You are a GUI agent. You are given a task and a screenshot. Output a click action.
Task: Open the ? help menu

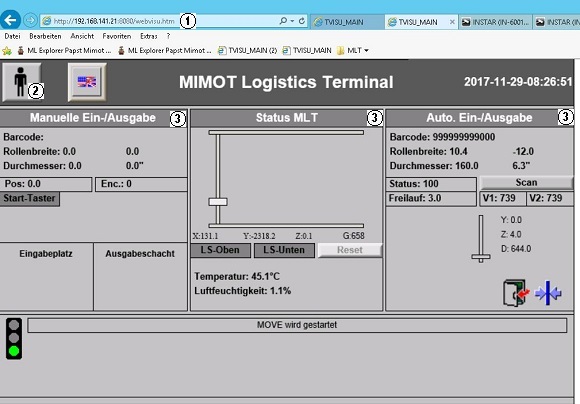pyautogui.click(x=168, y=36)
